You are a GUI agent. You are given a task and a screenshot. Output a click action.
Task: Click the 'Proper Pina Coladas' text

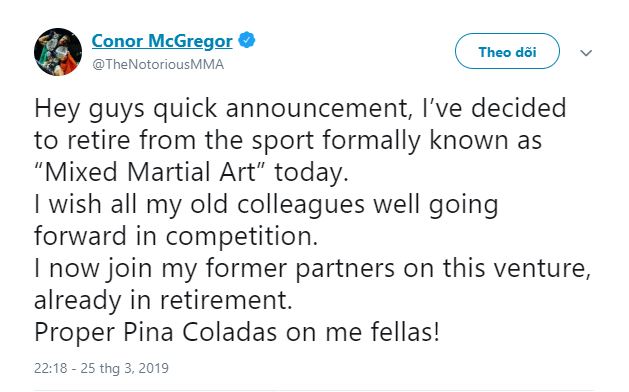click(156, 333)
